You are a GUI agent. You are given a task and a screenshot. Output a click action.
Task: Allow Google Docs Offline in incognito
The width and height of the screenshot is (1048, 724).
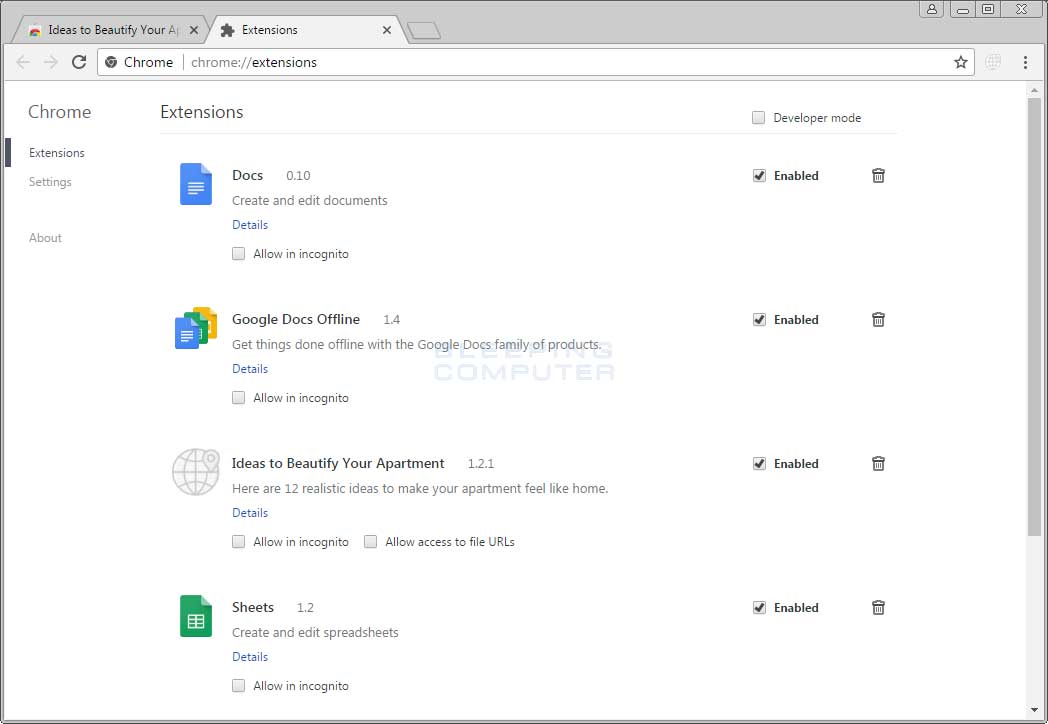click(238, 398)
